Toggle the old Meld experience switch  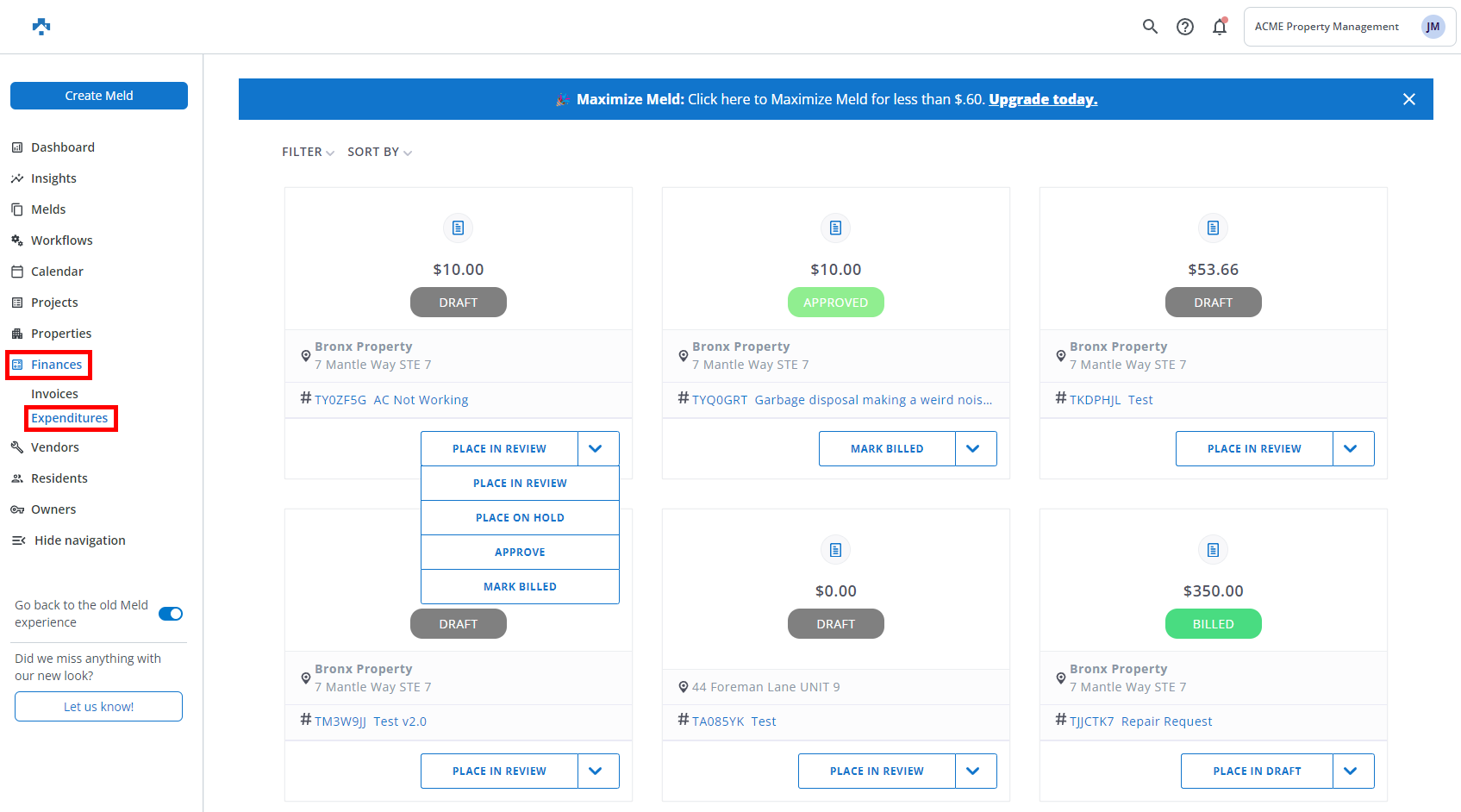[171, 614]
